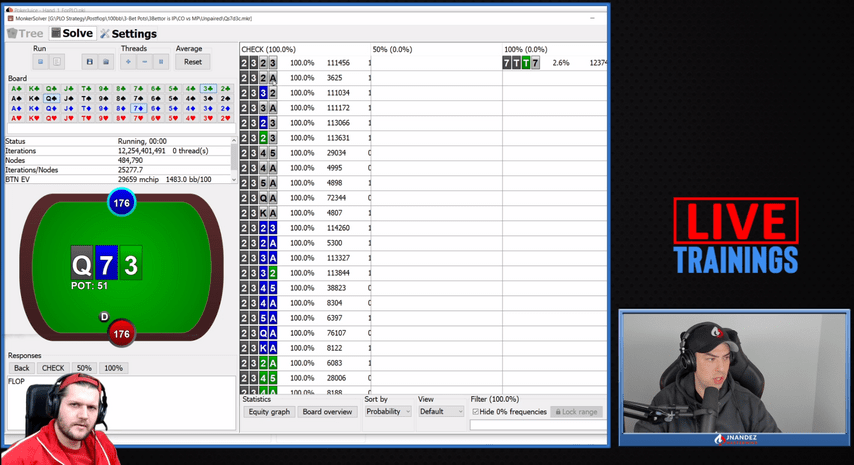Toggle the Ace of clubs board card
854x465 pixels.
[x=16, y=88]
